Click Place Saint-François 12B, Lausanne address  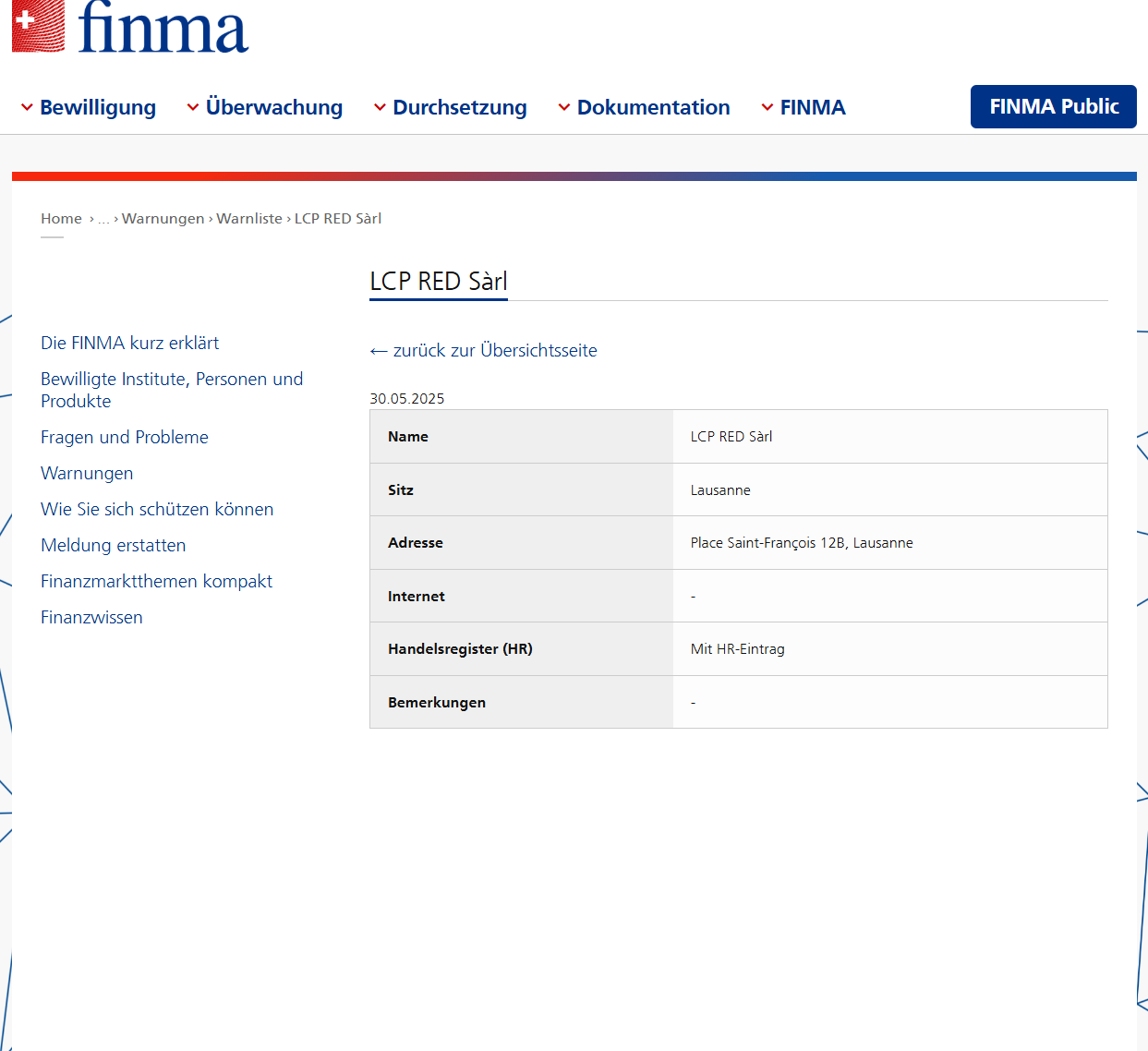(x=802, y=543)
